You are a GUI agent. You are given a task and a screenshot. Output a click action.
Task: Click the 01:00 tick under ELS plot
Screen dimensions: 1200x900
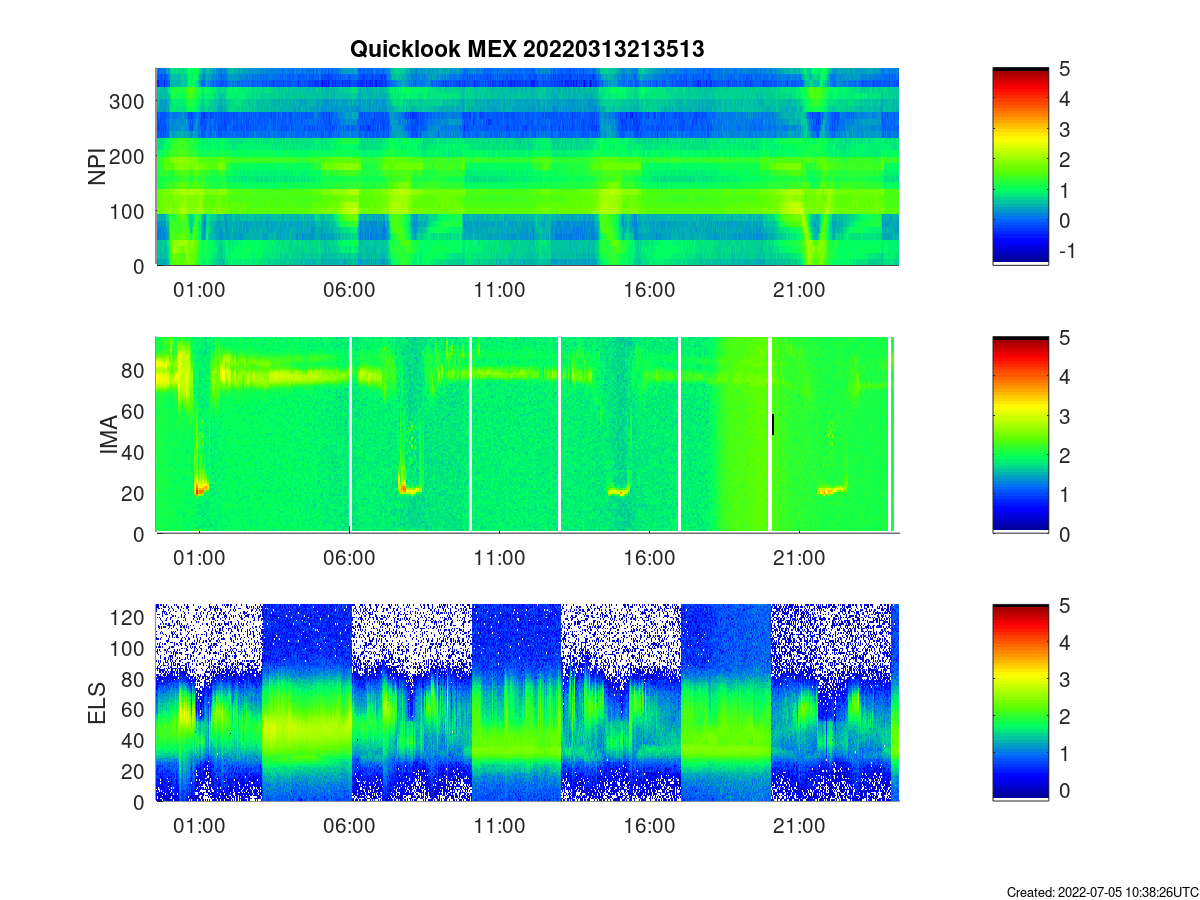(x=200, y=826)
